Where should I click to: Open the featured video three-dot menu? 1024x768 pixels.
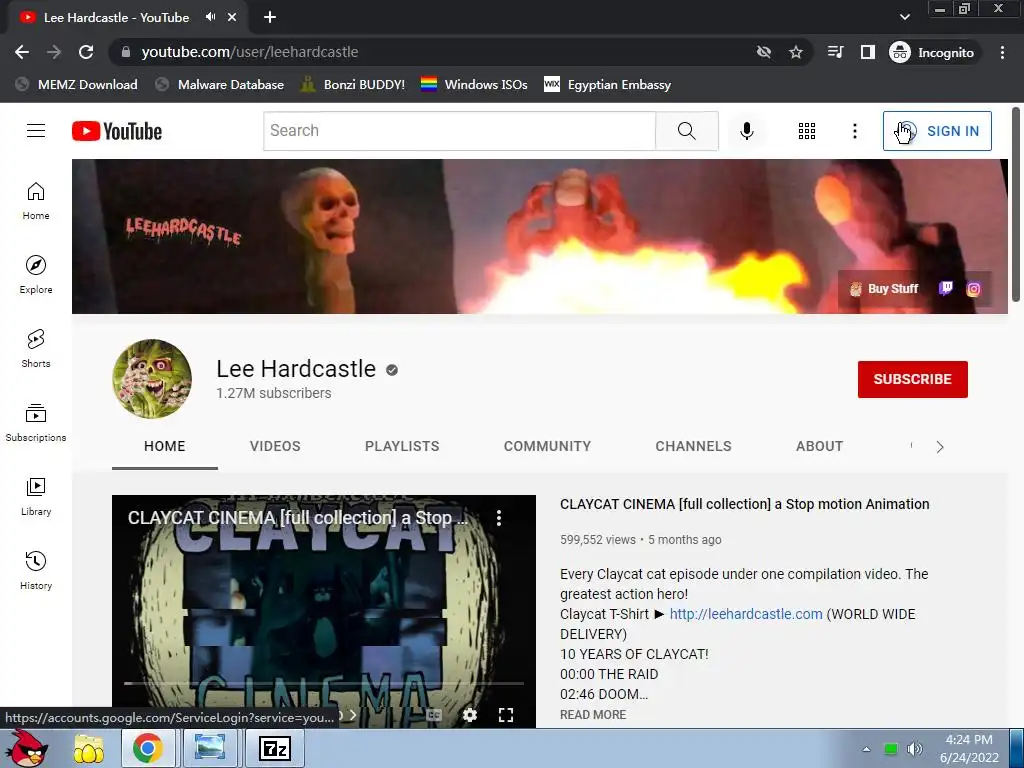499,518
